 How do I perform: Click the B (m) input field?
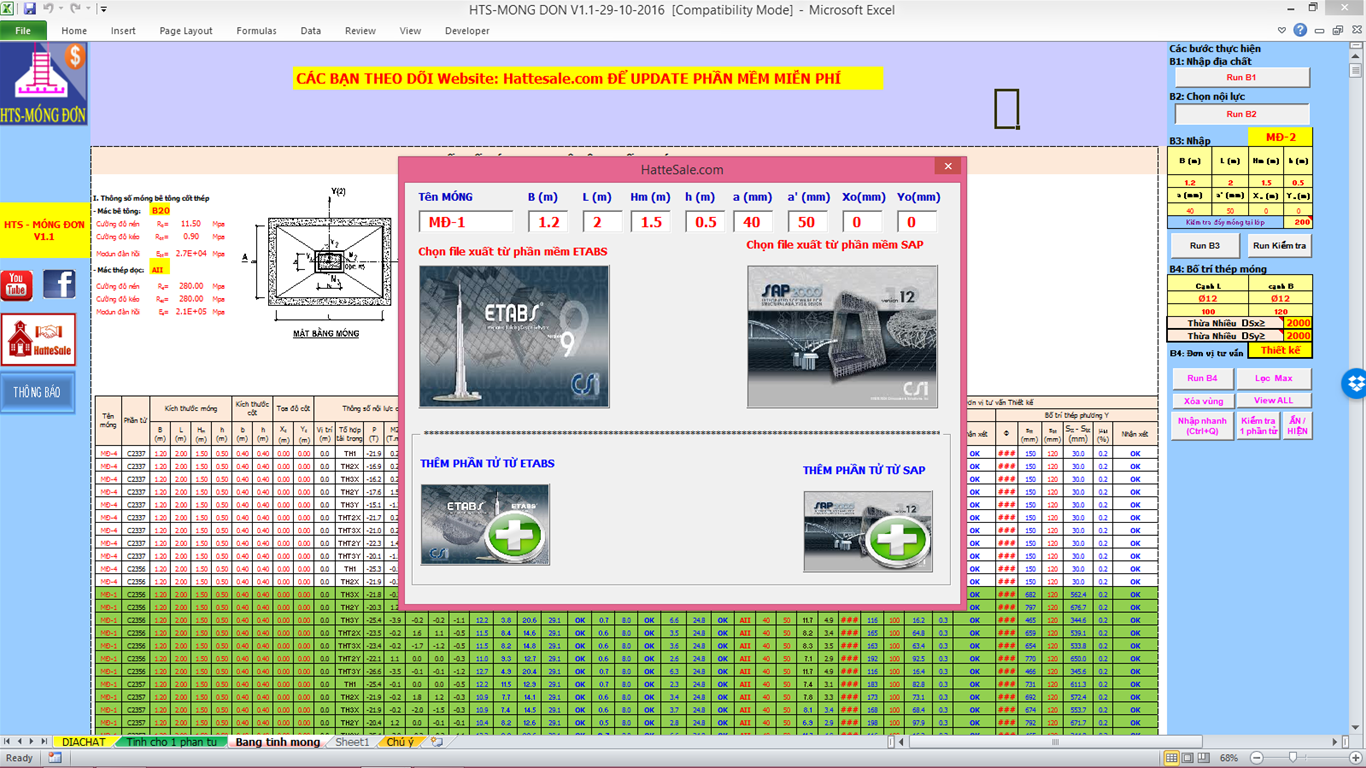tap(548, 222)
